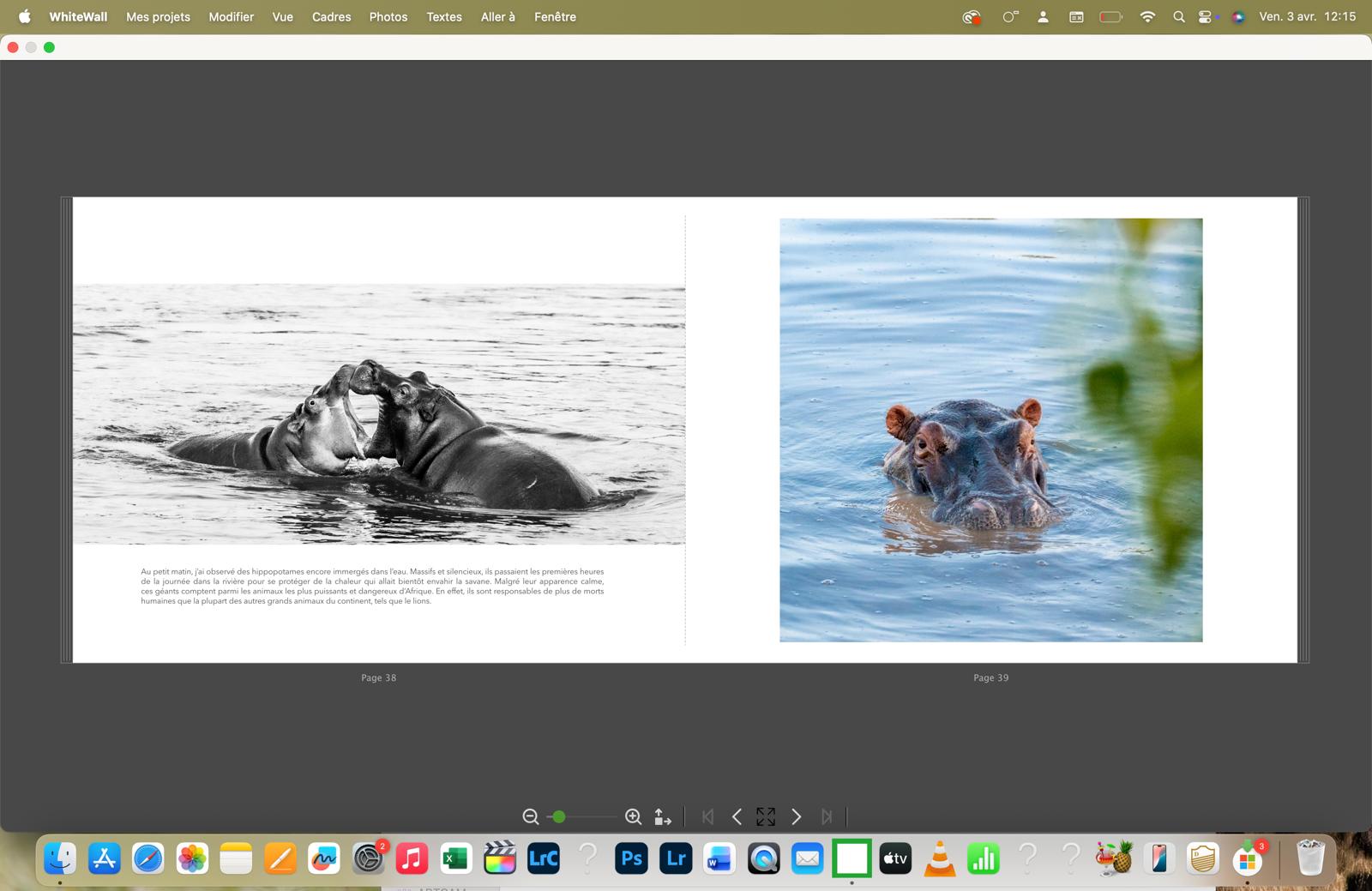Toggle the fullscreen fit view icon
This screenshot has height=891, width=1372.
click(x=766, y=817)
